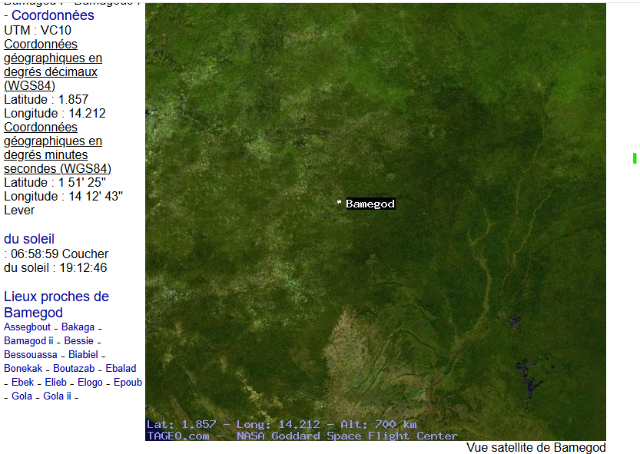Screen dimensions: 640x454
Task: Click the 'Lat: 1.857' map overlay text
Action: 182,425
